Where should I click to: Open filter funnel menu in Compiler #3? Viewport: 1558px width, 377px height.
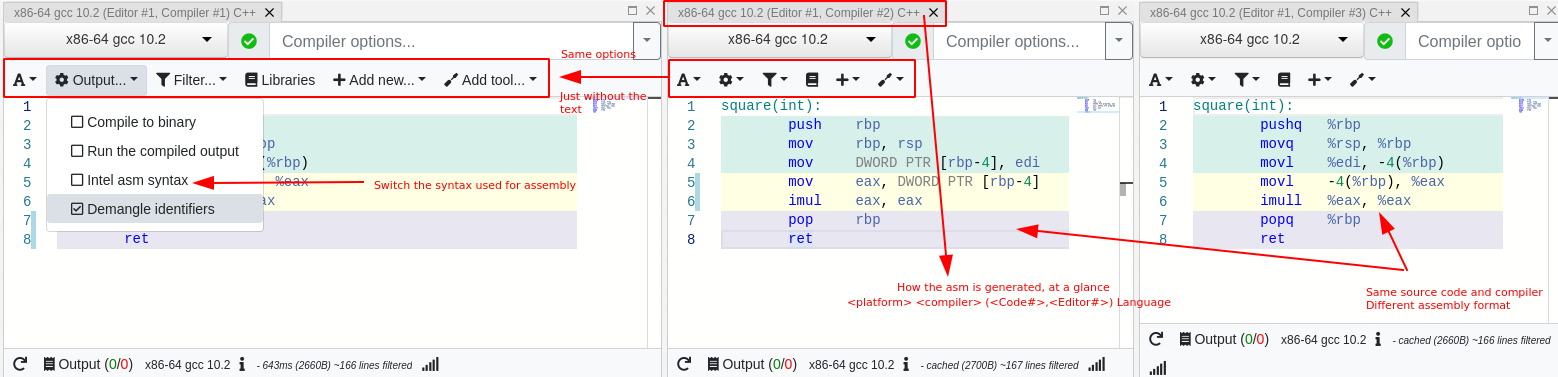(x=1247, y=80)
